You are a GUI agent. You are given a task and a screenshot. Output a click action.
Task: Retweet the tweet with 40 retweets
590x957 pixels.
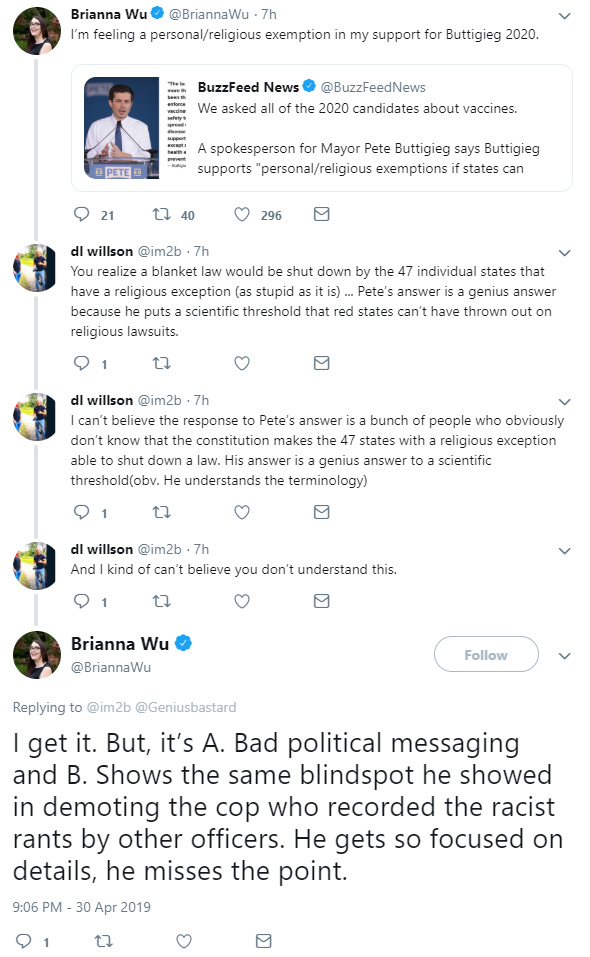[x=161, y=214]
